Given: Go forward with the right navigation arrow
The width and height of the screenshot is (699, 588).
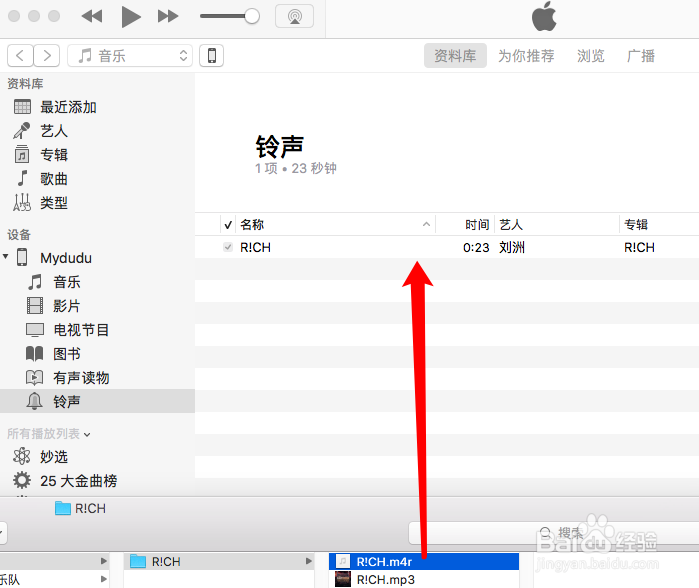Looking at the screenshot, I should pyautogui.click(x=47, y=56).
